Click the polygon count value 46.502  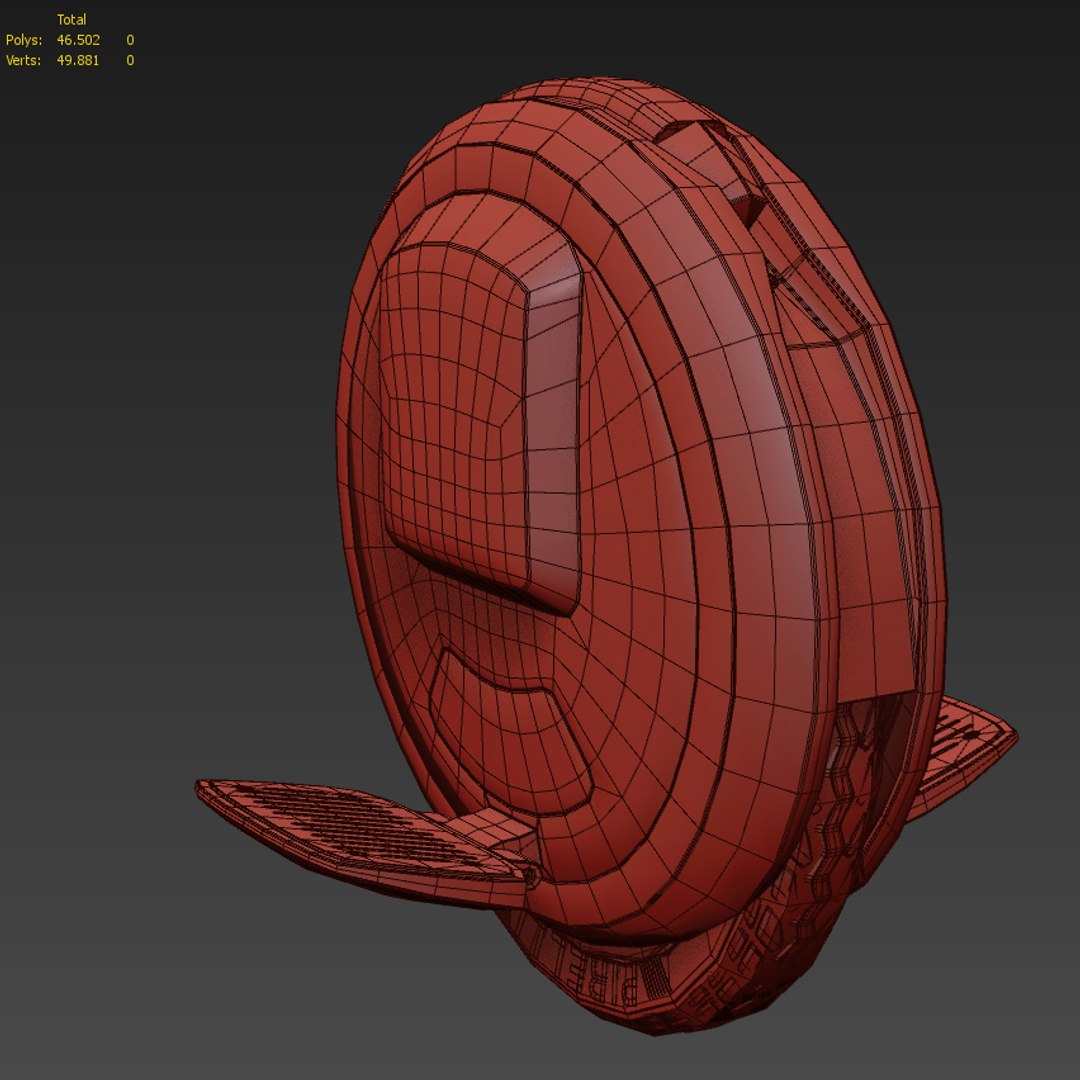(x=78, y=40)
